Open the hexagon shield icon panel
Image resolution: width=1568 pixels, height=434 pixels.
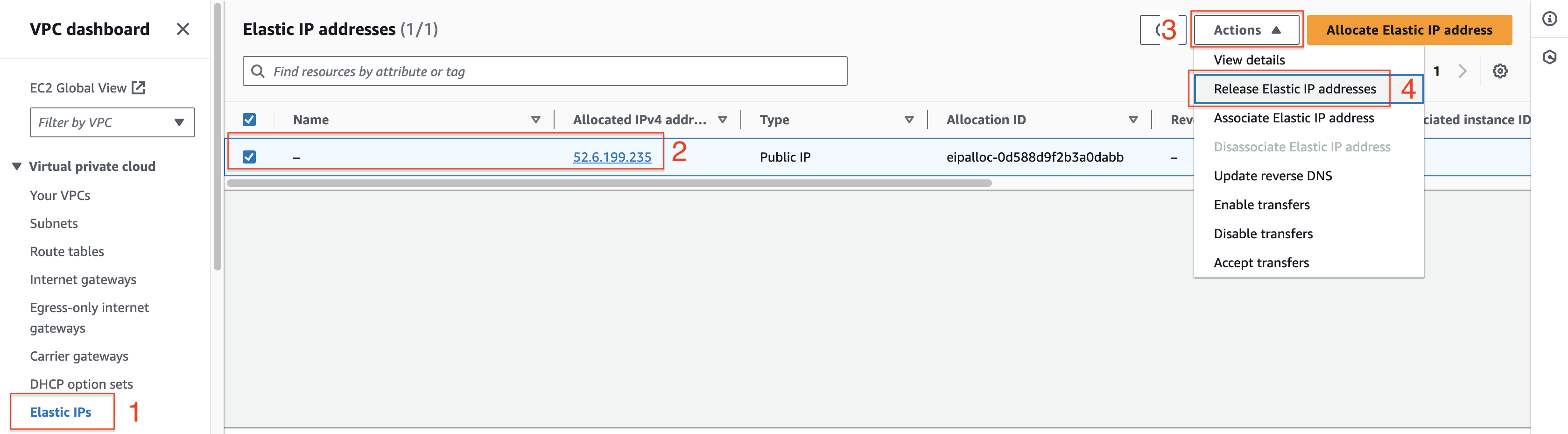(x=1550, y=57)
